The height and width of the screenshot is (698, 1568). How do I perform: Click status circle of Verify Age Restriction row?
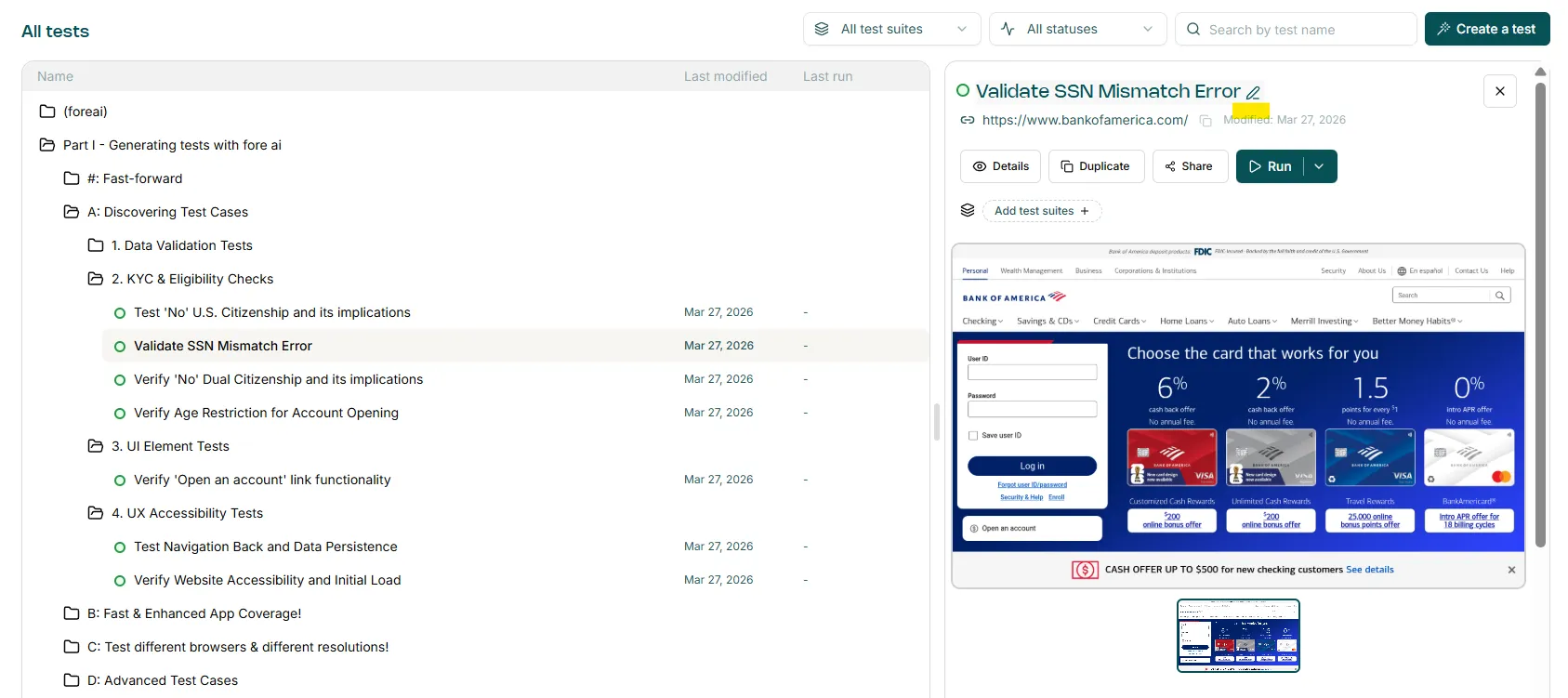point(120,414)
